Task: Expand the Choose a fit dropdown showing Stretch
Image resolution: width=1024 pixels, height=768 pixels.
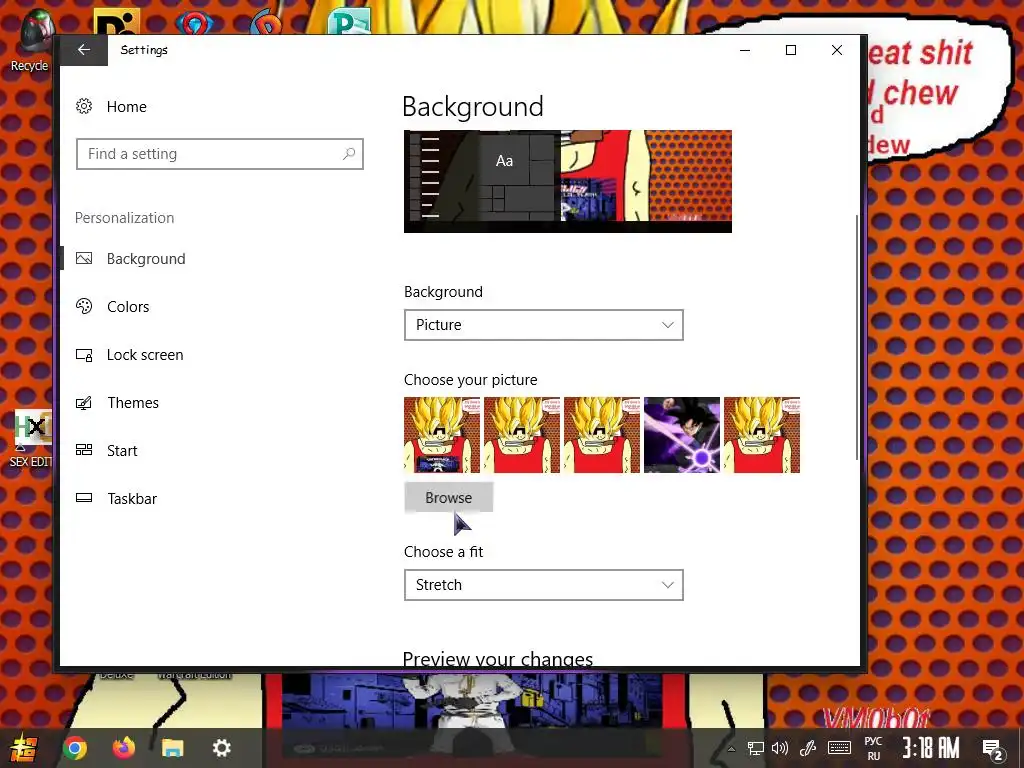Action: coord(543,585)
